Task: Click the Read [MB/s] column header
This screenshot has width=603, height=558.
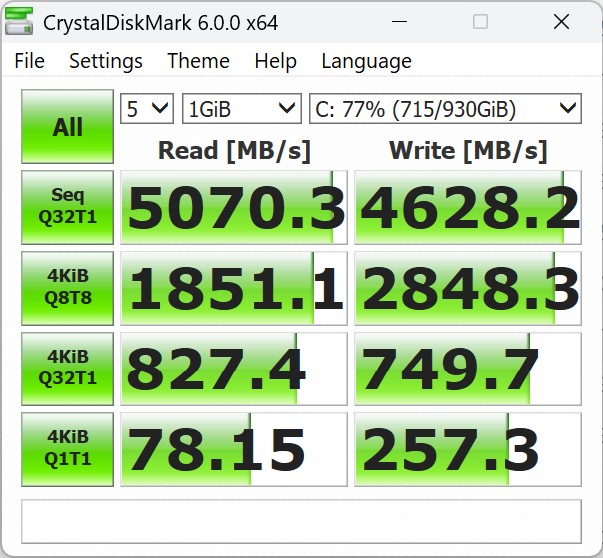Action: click(x=234, y=151)
